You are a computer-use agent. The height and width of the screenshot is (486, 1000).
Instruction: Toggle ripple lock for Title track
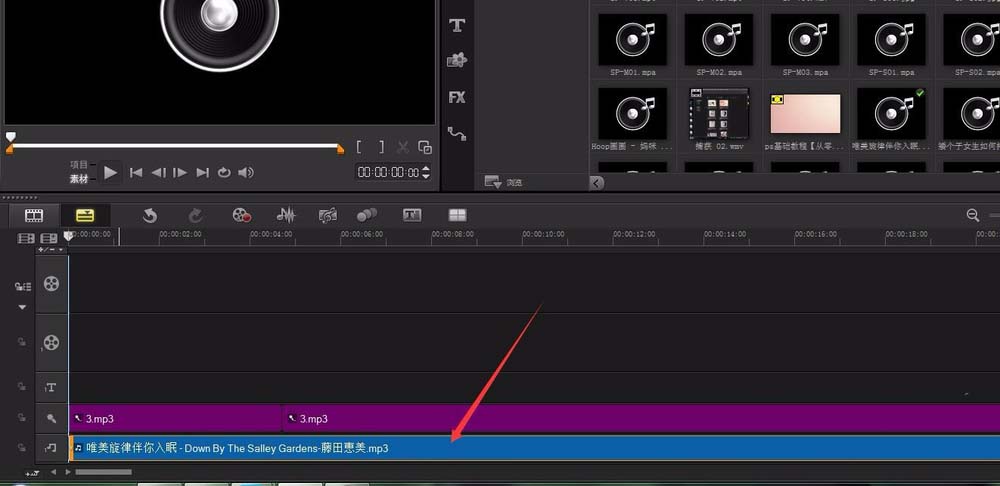click(22, 387)
